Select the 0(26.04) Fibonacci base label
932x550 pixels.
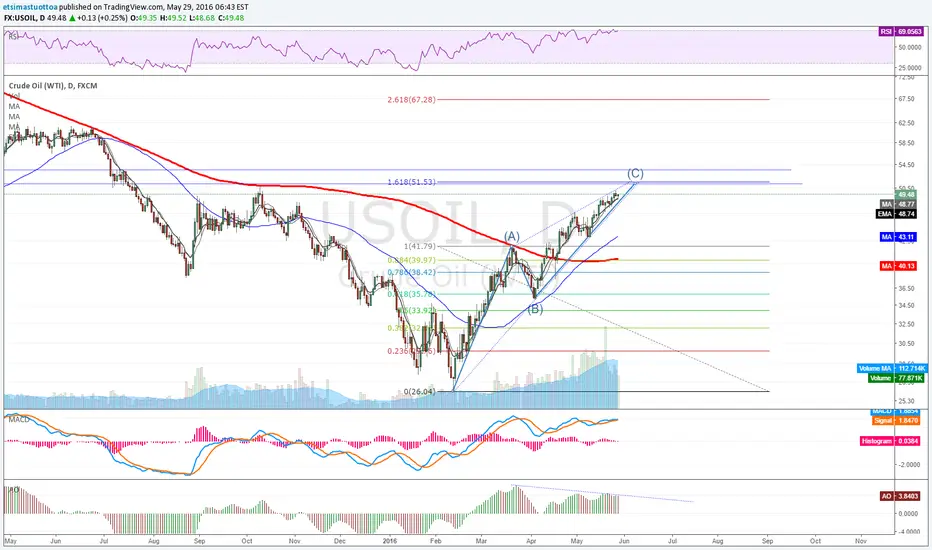420,392
